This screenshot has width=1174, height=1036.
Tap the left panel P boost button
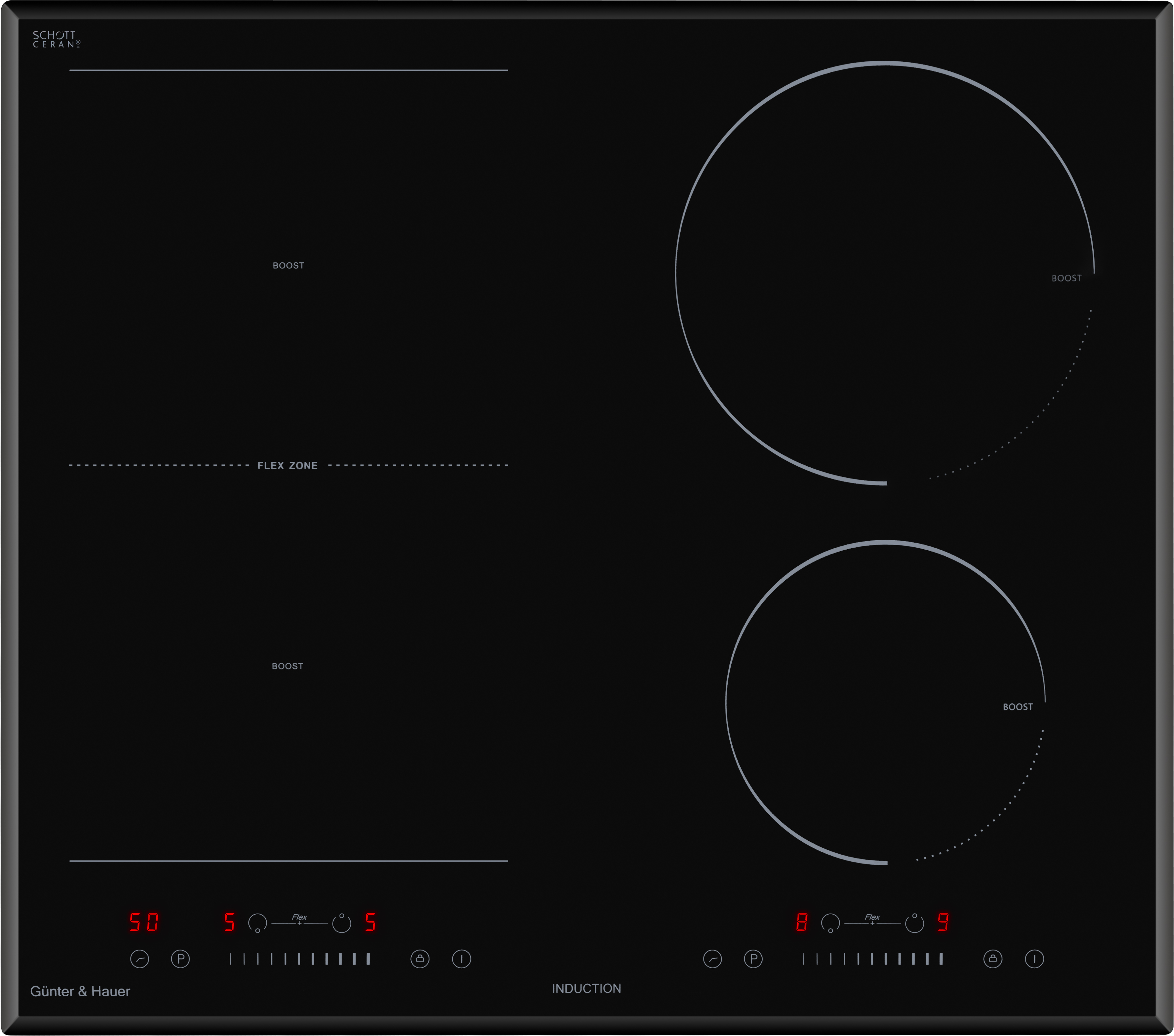tap(180, 959)
